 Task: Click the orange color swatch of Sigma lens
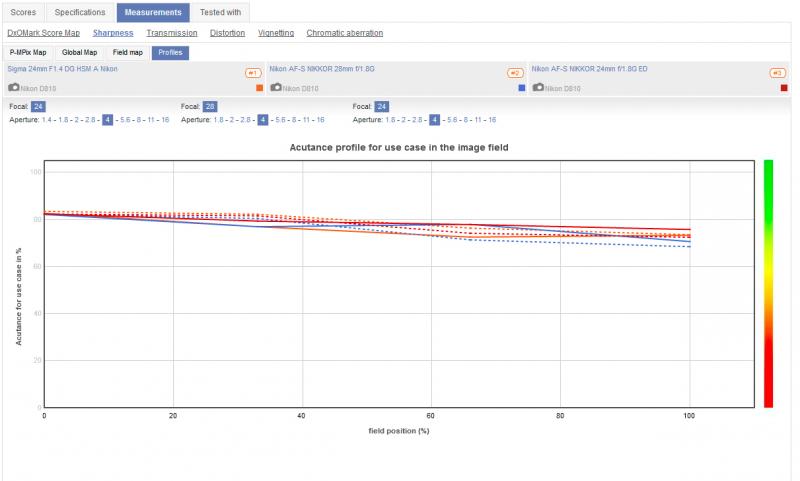click(260, 88)
